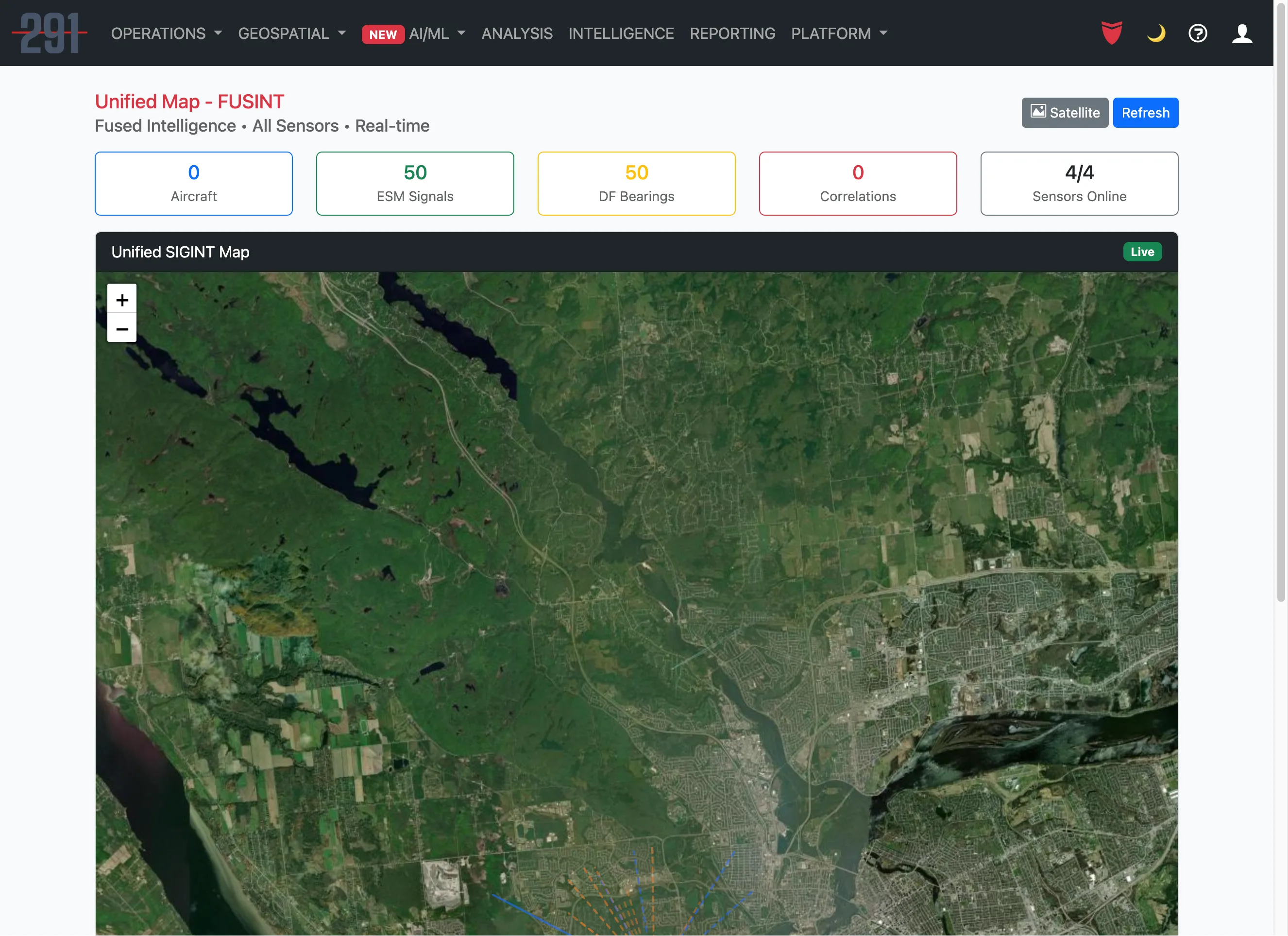Click the satellite image icon on Satellite button
Screen dimensions: 1288x936
[1039, 112]
